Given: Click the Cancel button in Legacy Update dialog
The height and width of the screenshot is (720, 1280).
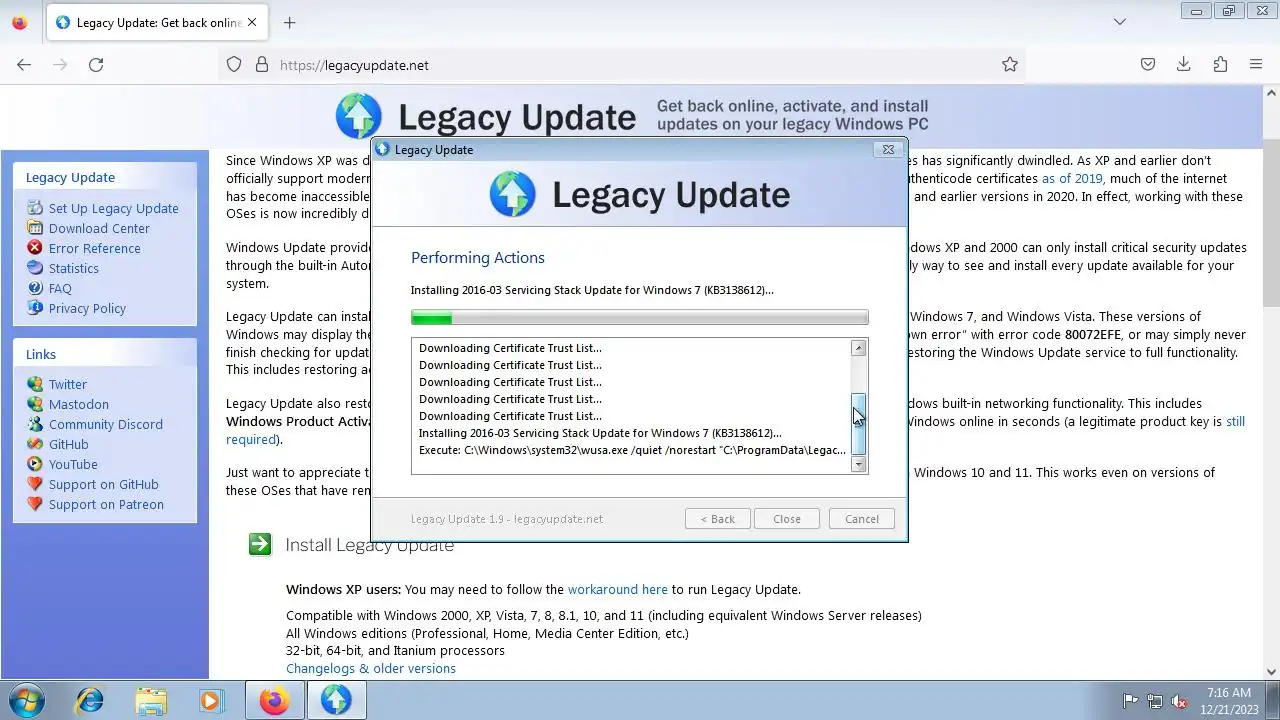Looking at the screenshot, I should pos(861,519).
